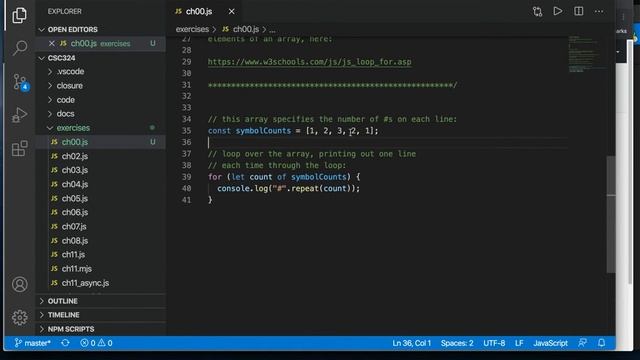640x360 pixels.
Task: Click Ln 36, Col 1 cursor position
Action: tap(411, 343)
